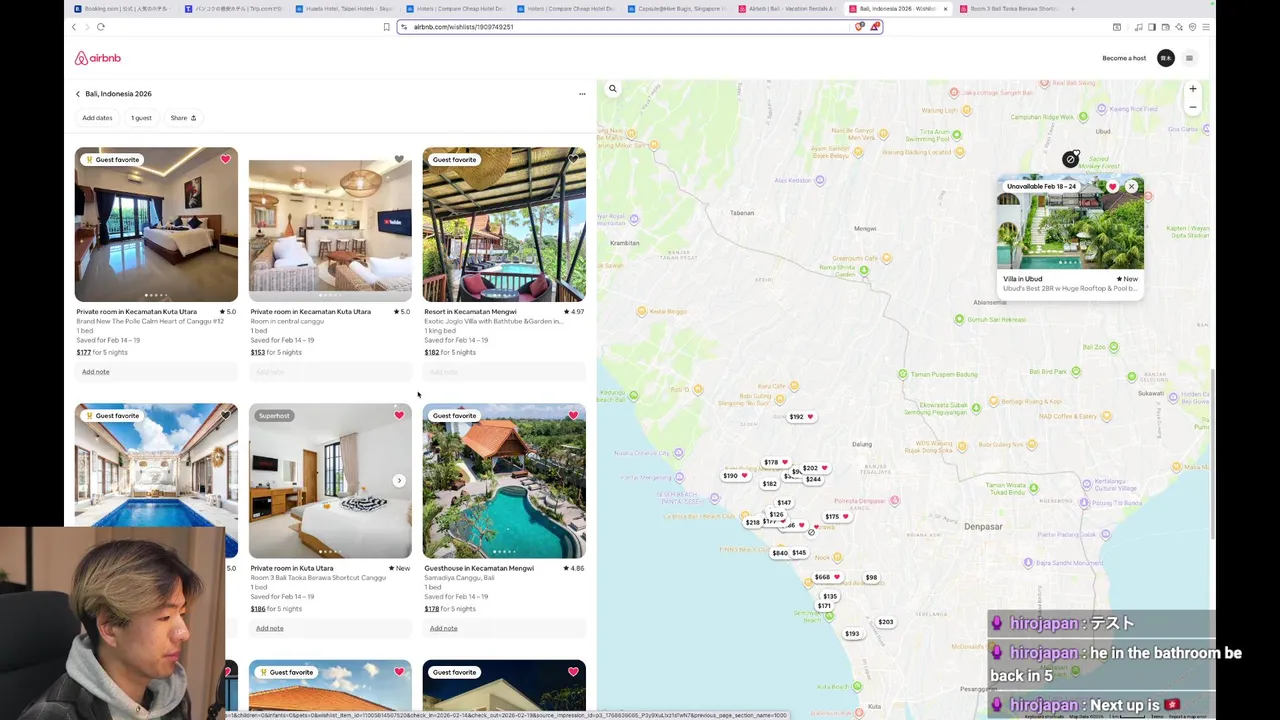Toggle heart on the Room 3 Bali Taoka card
Screen dimensions: 1280x720
[x=399, y=415]
